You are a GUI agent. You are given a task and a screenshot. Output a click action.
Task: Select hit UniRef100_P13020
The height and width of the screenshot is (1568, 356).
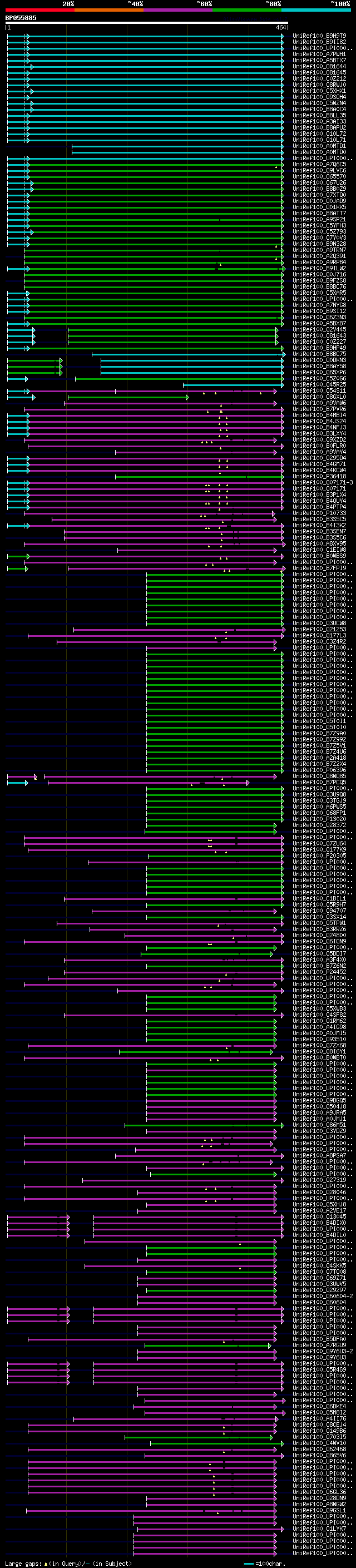(319, 819)
